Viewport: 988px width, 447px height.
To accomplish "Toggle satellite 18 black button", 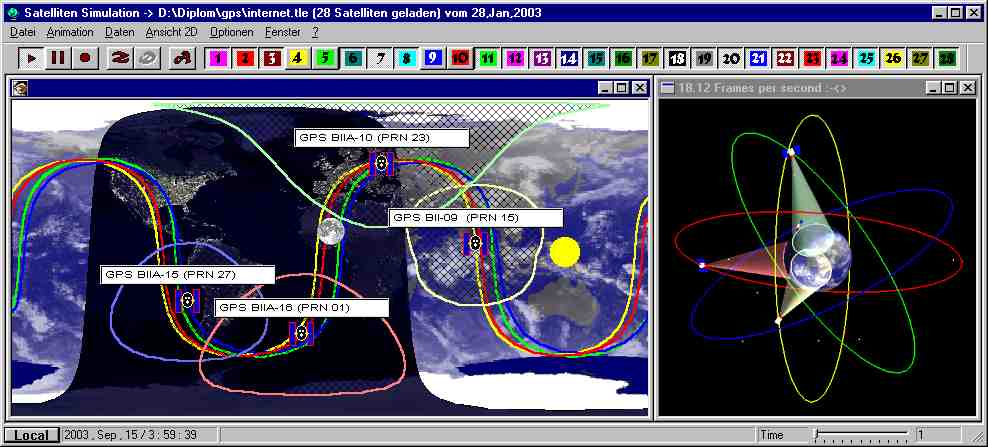I will (677, 59).
